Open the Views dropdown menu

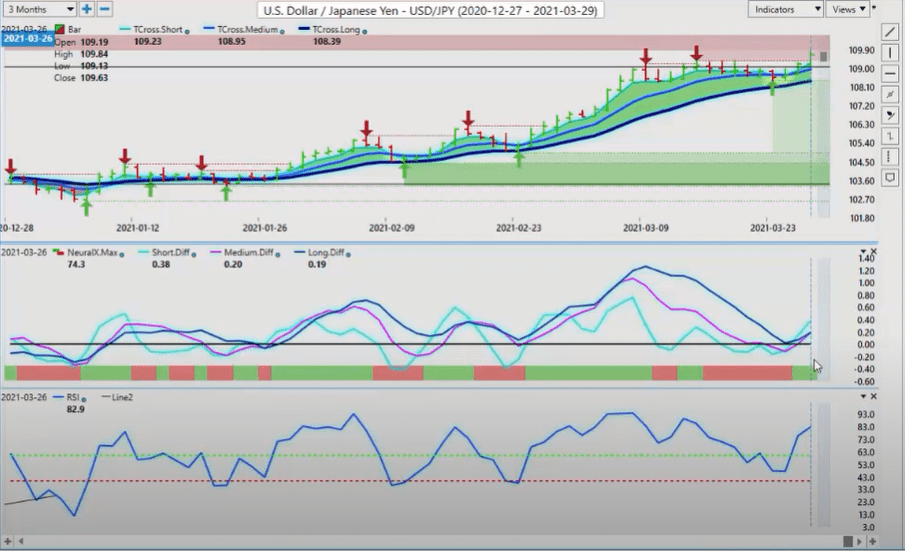(x=848, y=9)
